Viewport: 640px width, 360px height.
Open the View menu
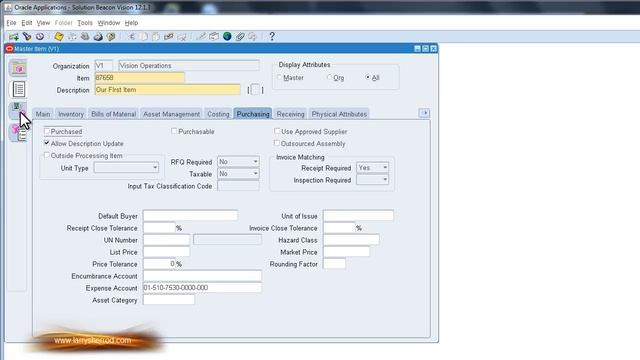(x=43, y=23)
